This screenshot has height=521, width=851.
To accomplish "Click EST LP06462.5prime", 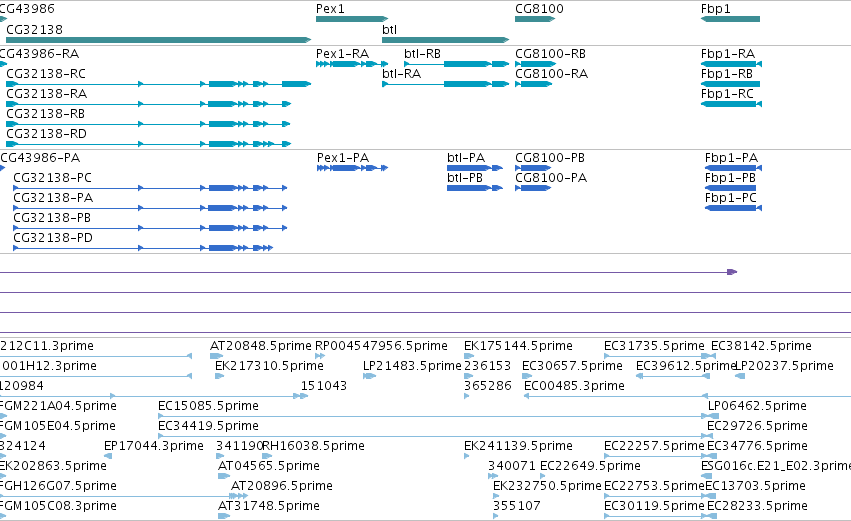I will 757,406.
